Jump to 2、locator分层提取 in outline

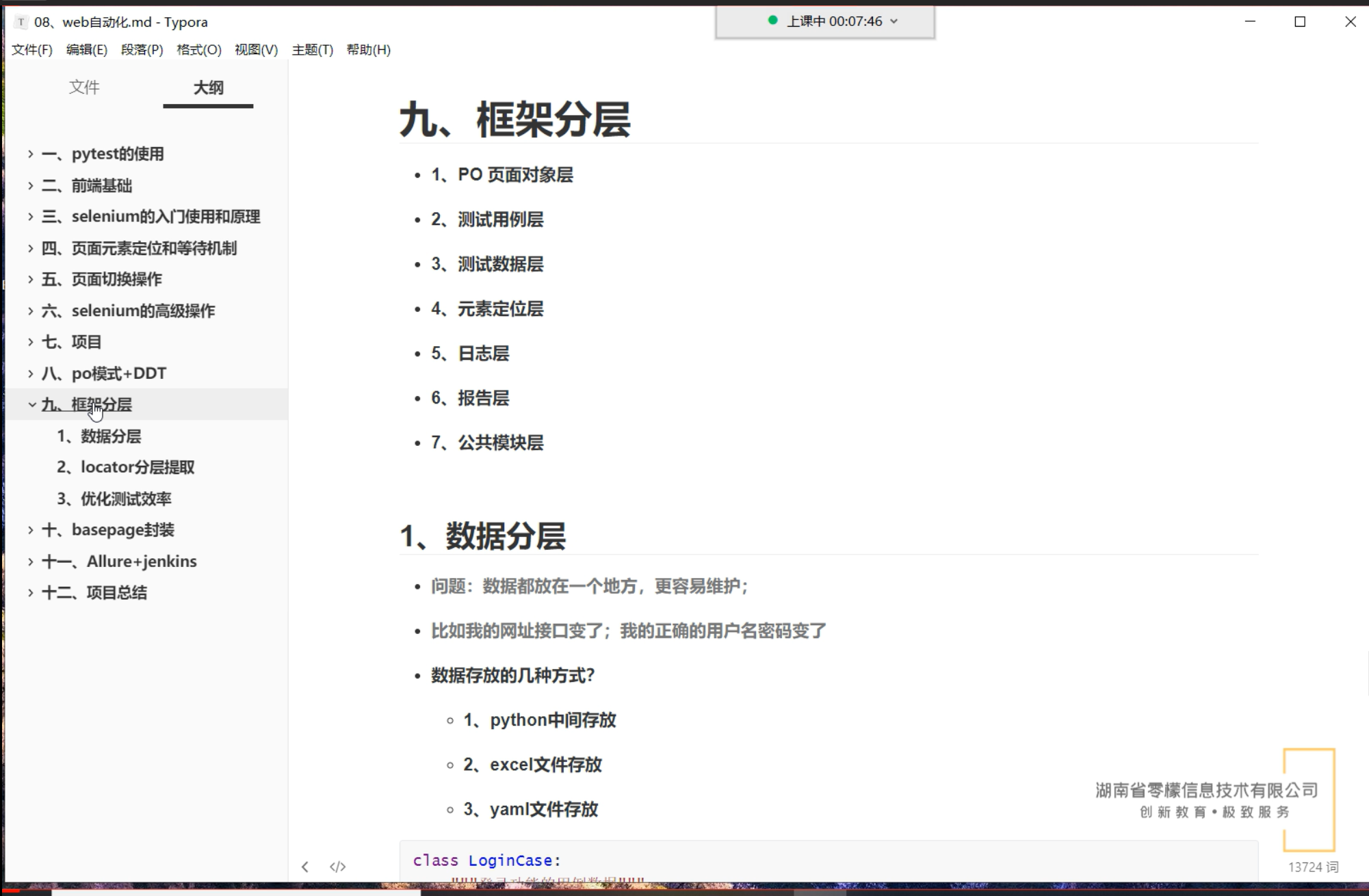click(126, 467)
